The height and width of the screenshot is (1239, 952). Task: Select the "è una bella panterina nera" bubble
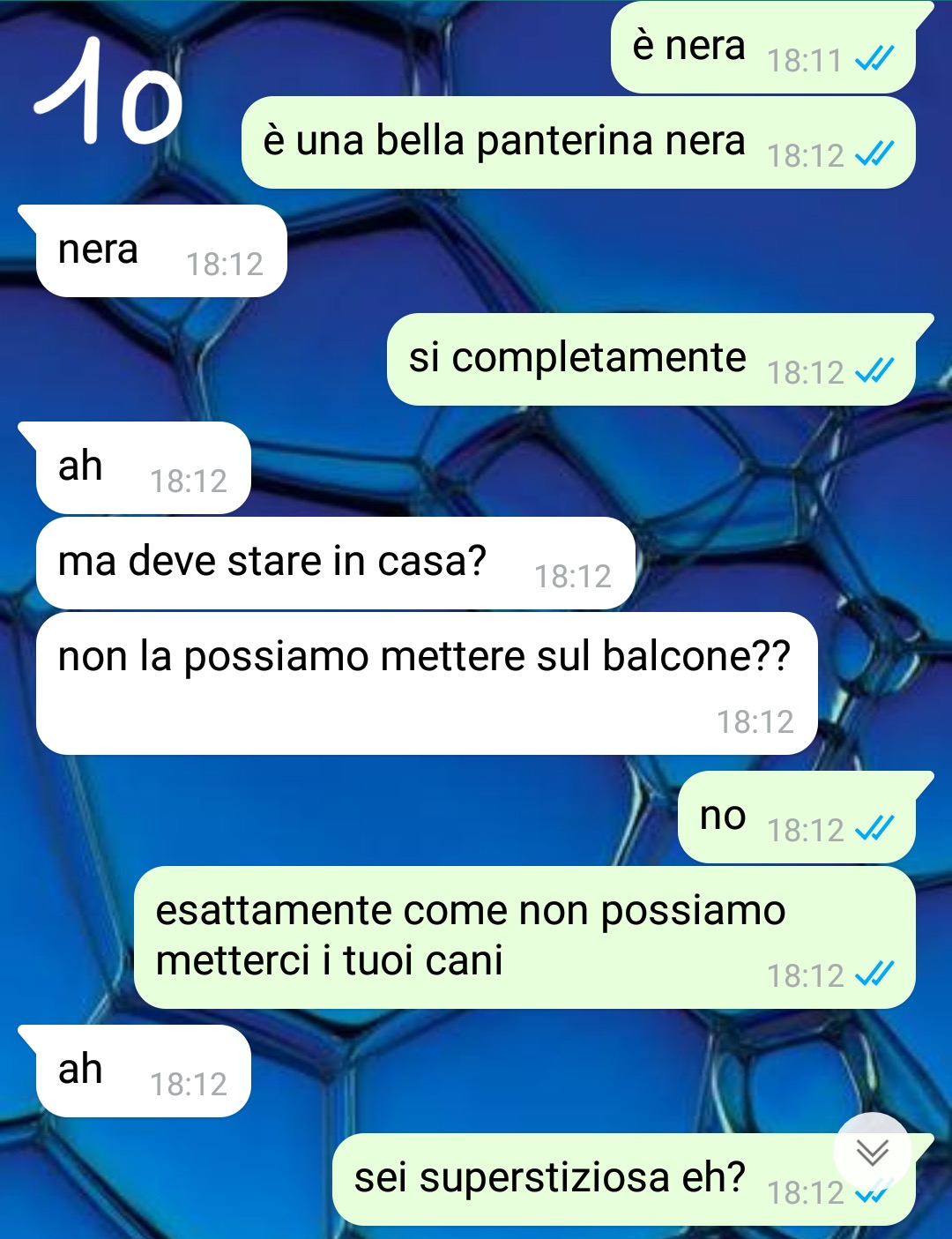579,143
